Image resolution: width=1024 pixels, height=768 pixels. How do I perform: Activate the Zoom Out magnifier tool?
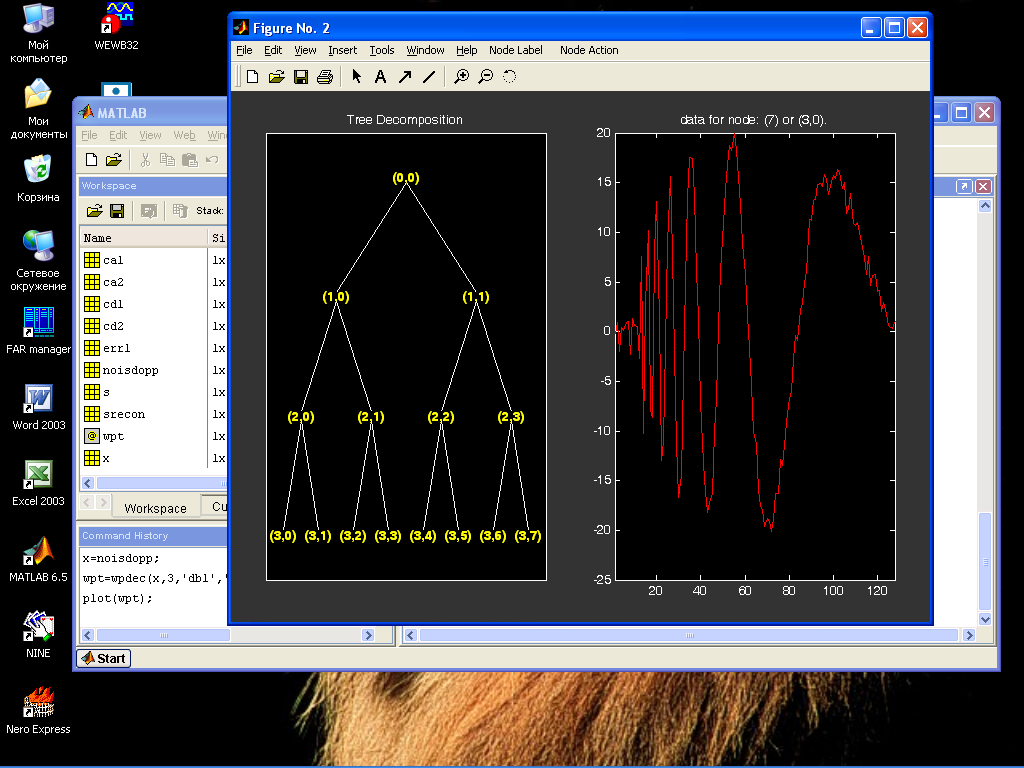pyautogui.click(x=485, y=77)
